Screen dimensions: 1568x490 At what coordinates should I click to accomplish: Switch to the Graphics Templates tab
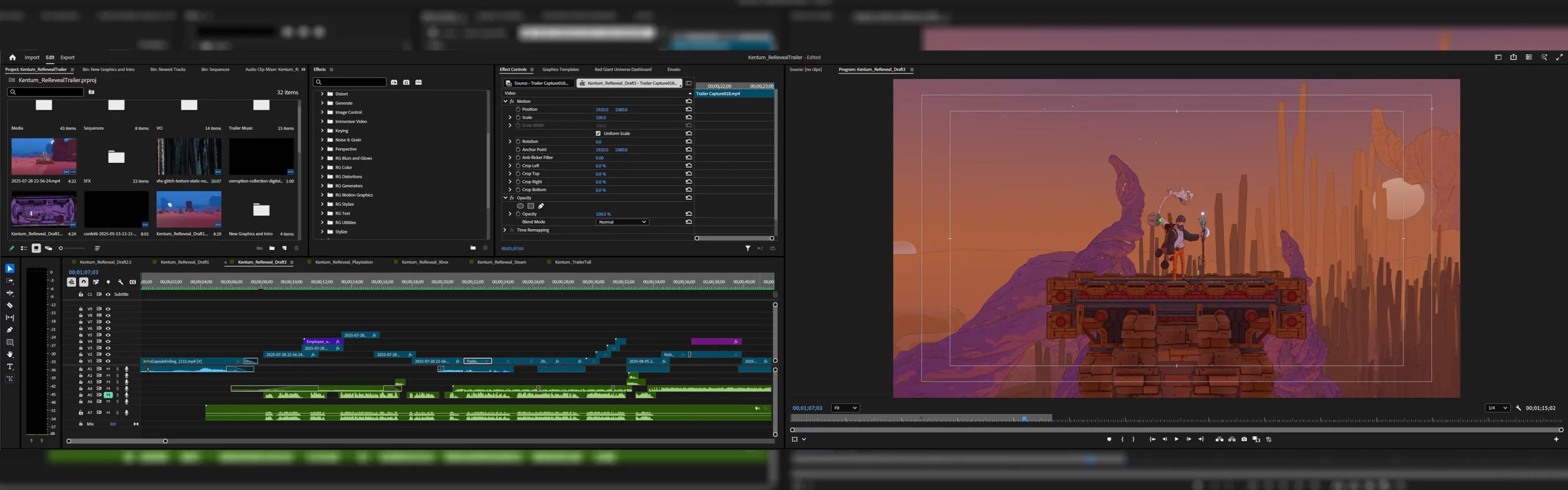pyautogui.click(x=560, y=70)
